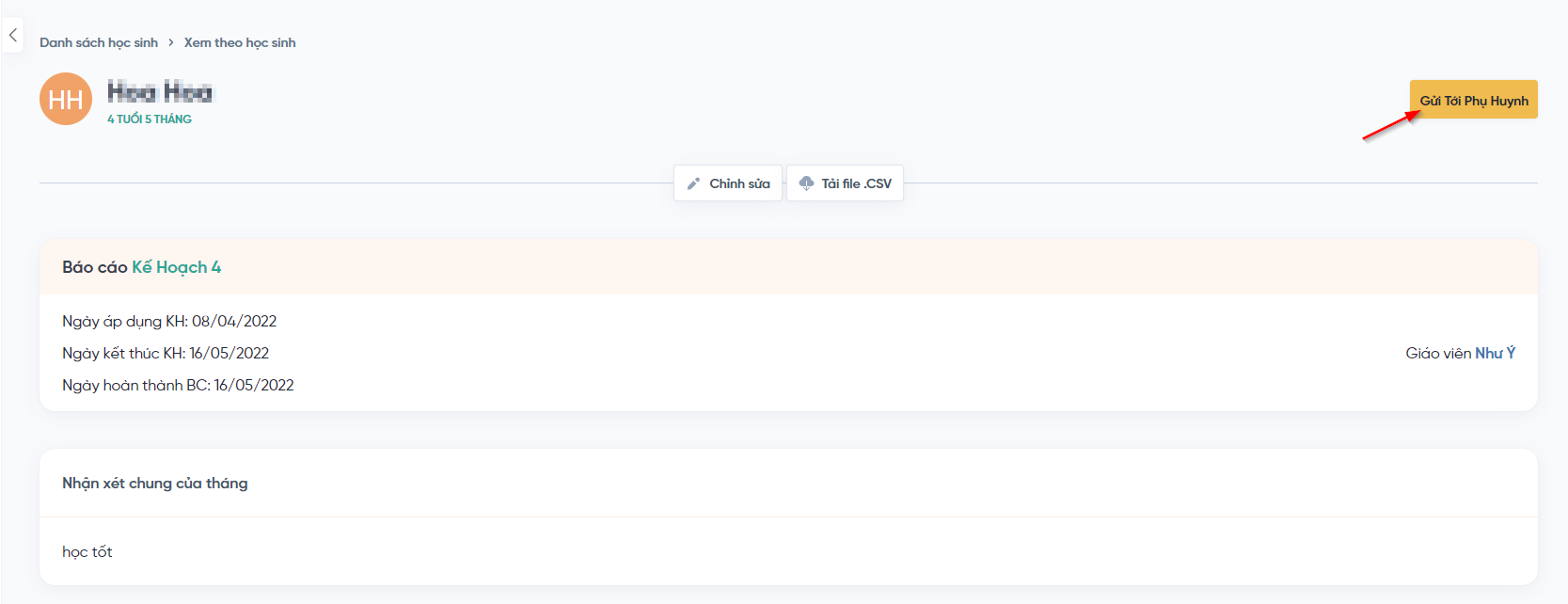Click the Nhận xét chung của tháng heading

(155, 484)
